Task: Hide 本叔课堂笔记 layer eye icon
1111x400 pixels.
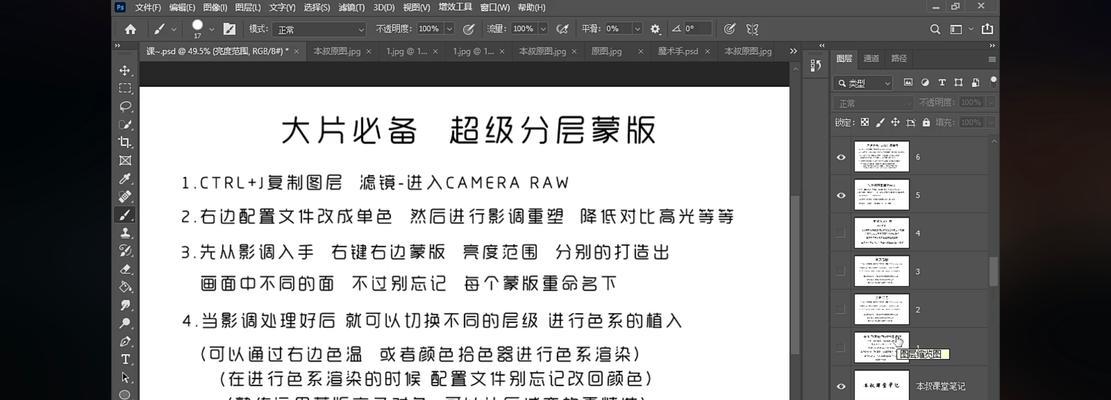Action: click(x=841, y=386)
